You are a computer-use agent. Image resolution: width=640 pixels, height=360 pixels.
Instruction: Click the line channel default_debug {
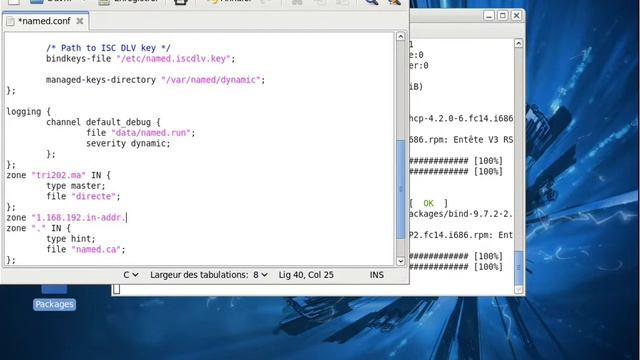103,122
